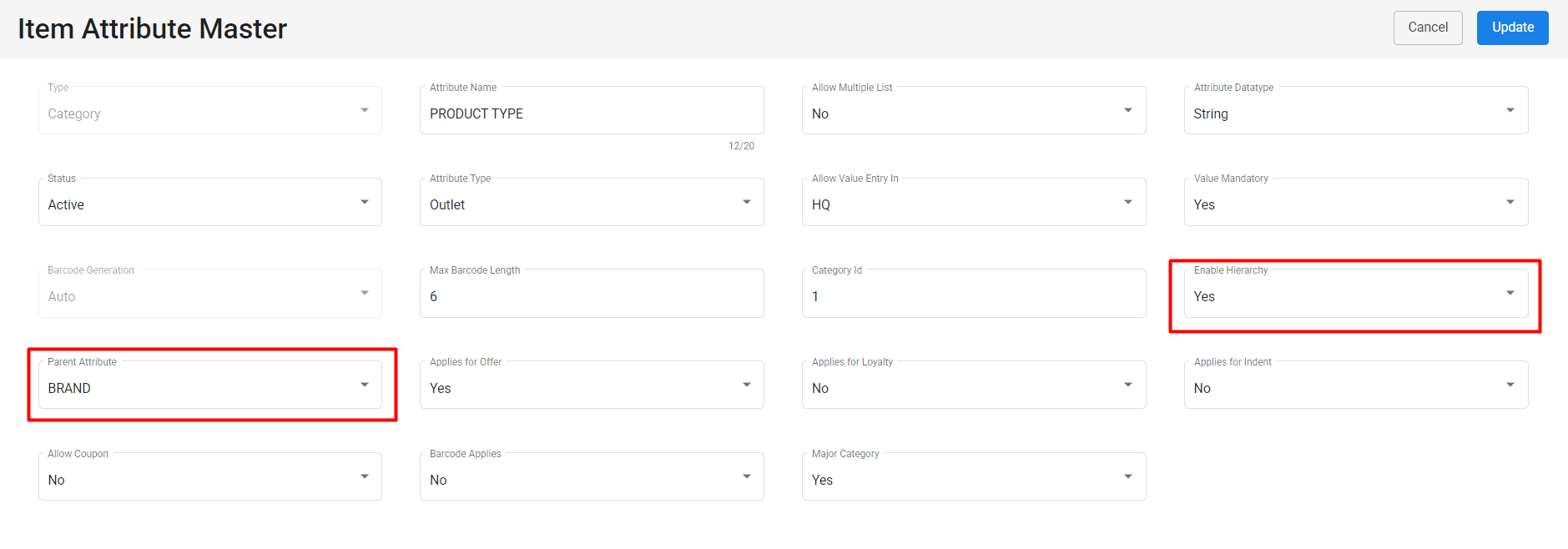This screenshot has width=1568, height=549.
Task: Open the Status dropdown
Action: (x=209, y=204)
